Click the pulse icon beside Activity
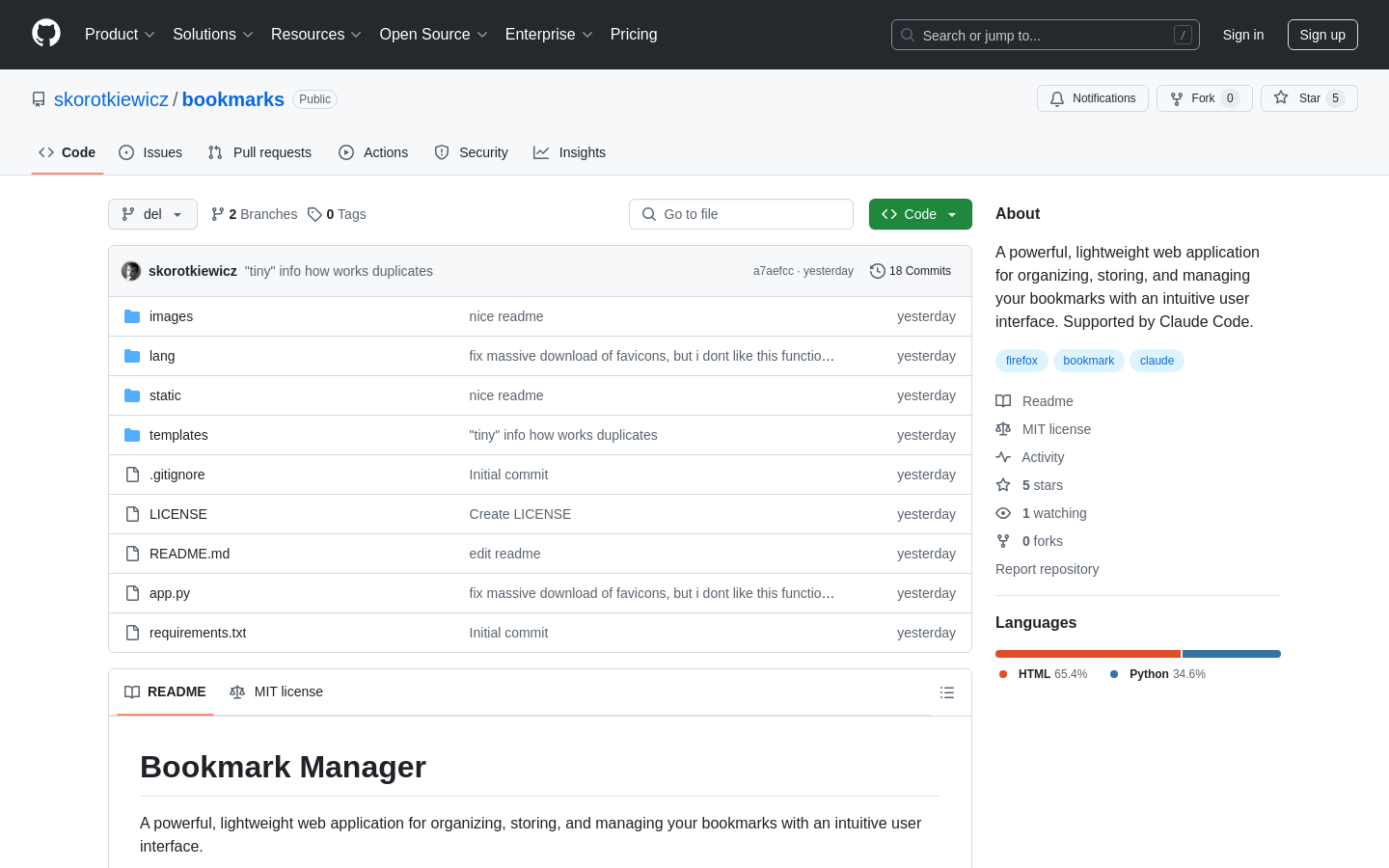The height and width of the screenshot is (868, 1389). [x=1003, y=457]
